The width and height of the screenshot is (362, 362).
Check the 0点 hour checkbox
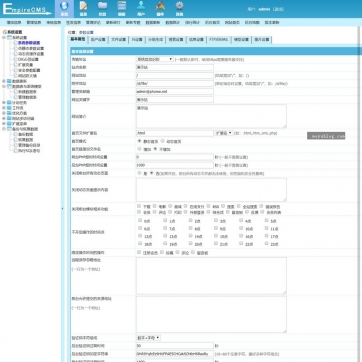[x=140, y=220]
